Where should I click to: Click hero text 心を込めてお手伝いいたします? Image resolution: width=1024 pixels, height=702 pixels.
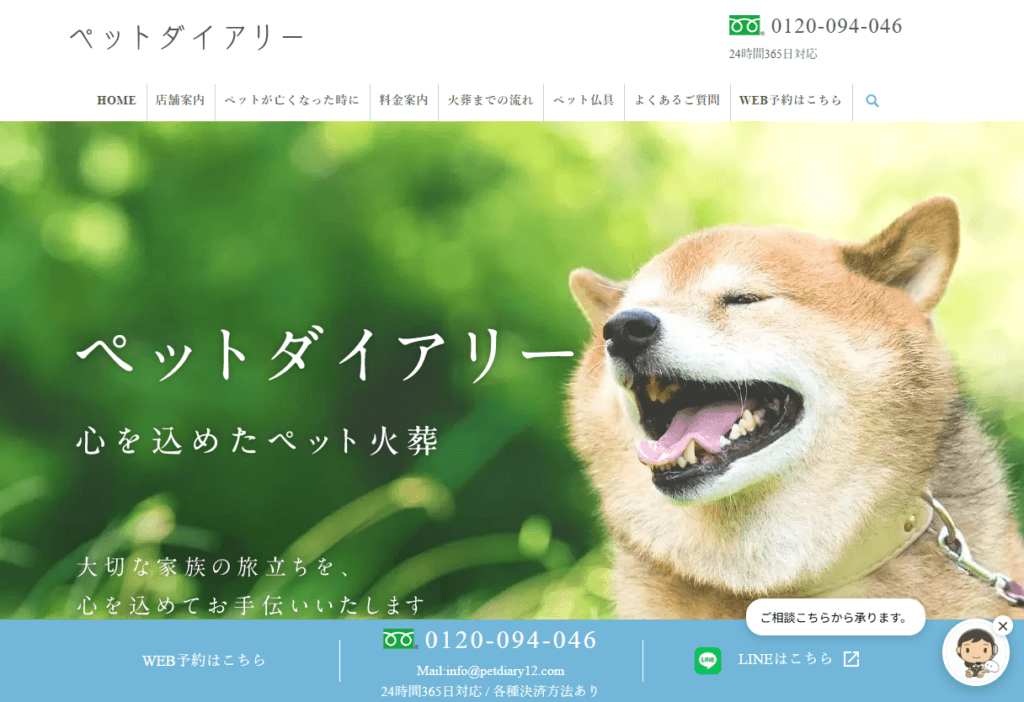(251, 605)
